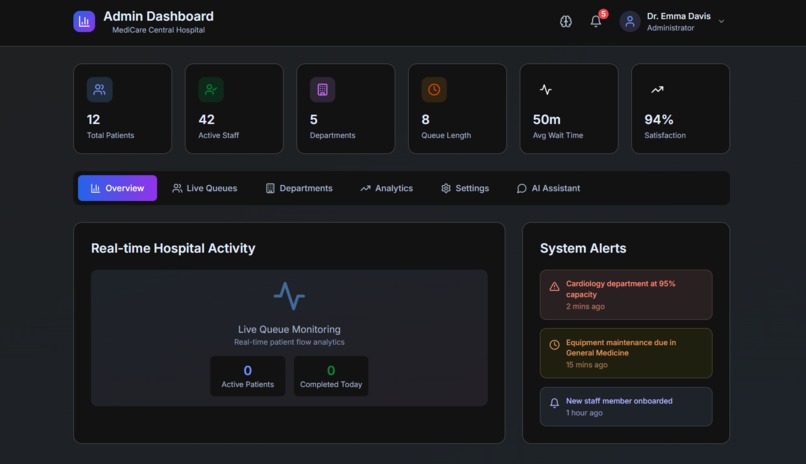Image resolution: width=806 pixels, height=464 pixels.
Task: Open the AI Assistant tab
Action: pos(548,188)
